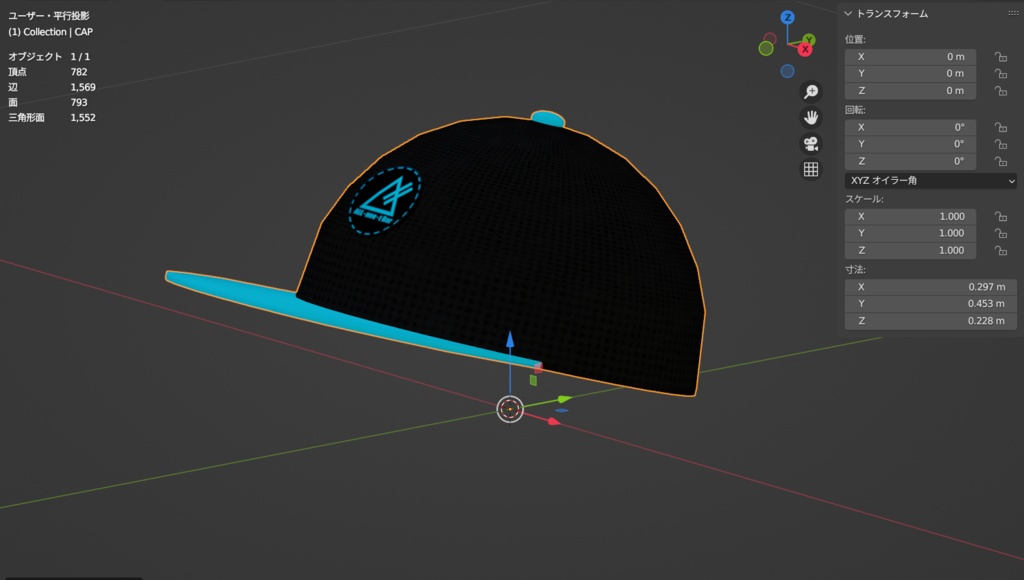The height and width of the screenshot is (580, 1024).
Task: Click the green Y axis ball on gizmo
Action: 809,40
